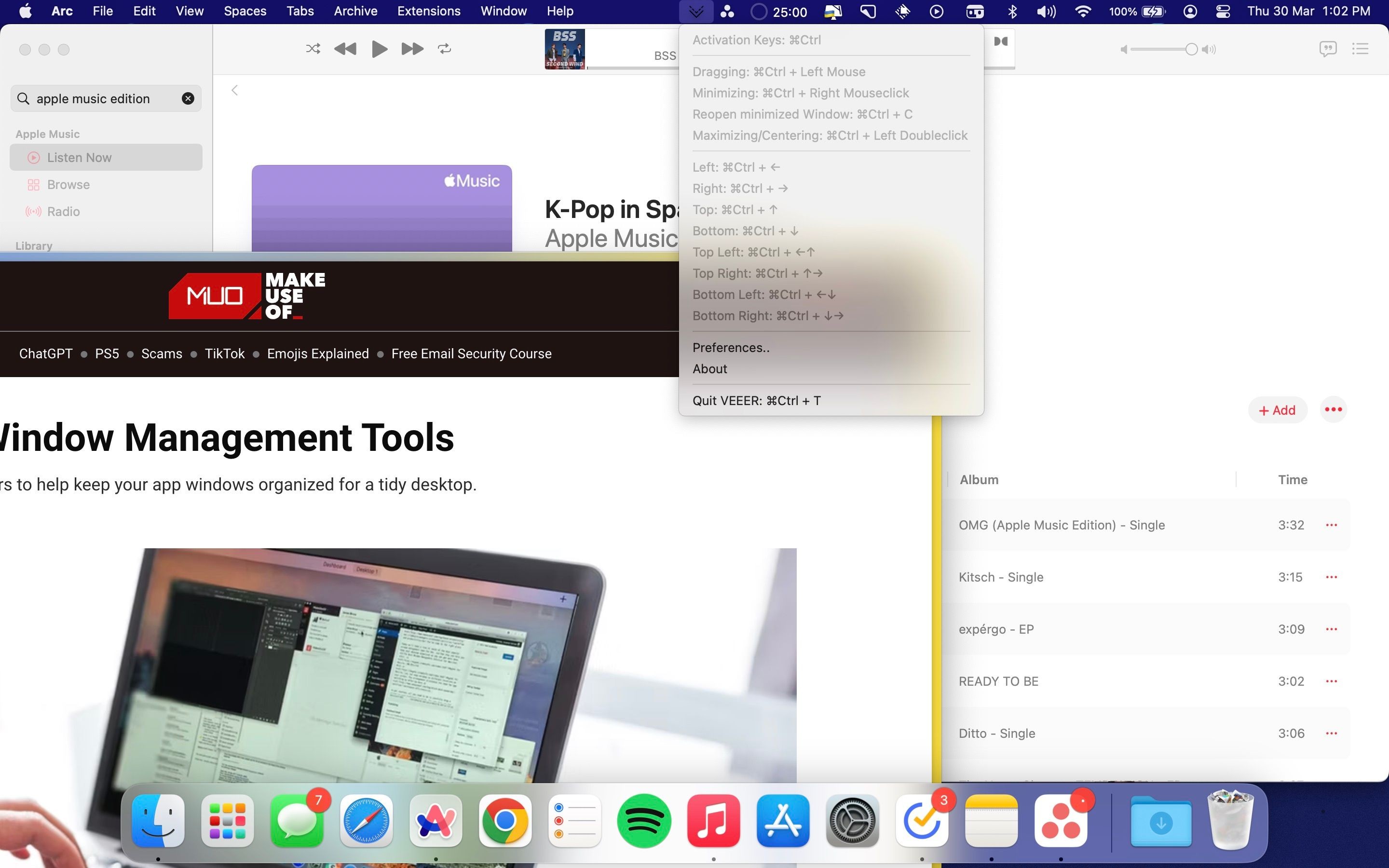Open Notes from the Dock

991,821
